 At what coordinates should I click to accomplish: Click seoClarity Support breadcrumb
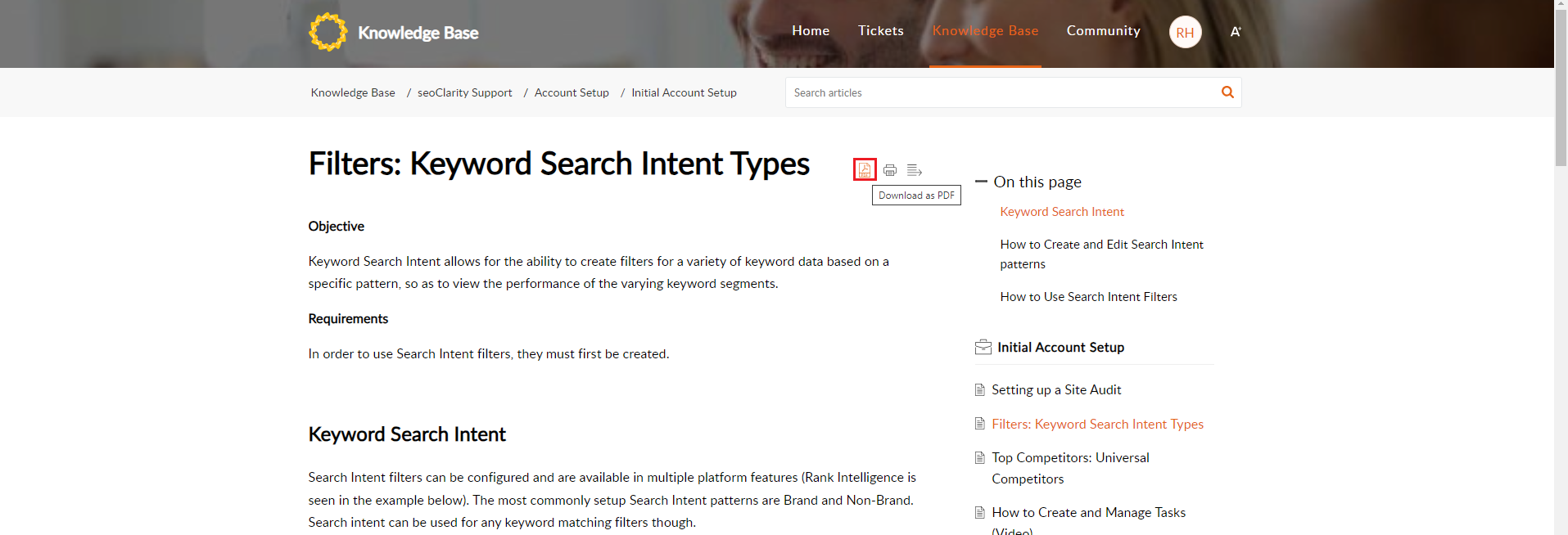pyautogui.click(x=464, y=93)
